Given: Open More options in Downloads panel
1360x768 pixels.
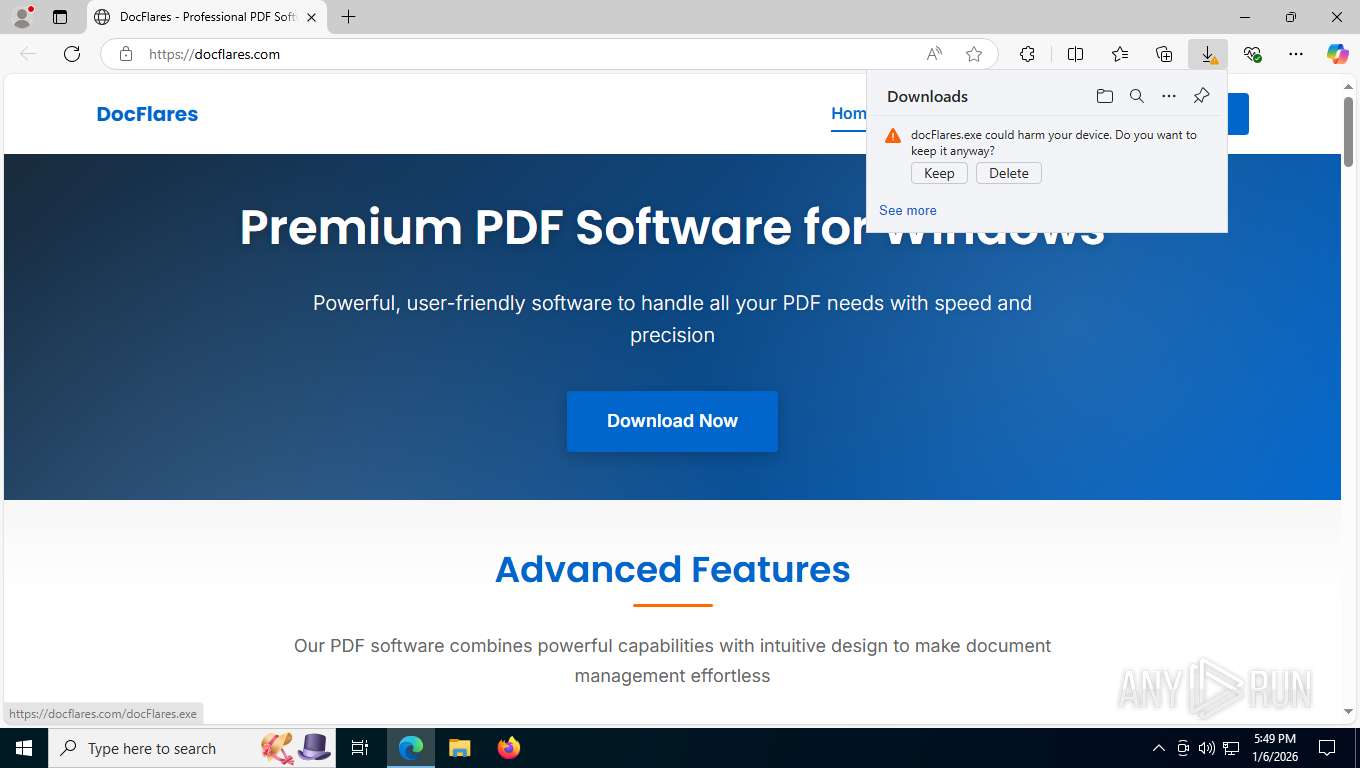Looking at the screenshot, I should click(x=1169, y=96).
